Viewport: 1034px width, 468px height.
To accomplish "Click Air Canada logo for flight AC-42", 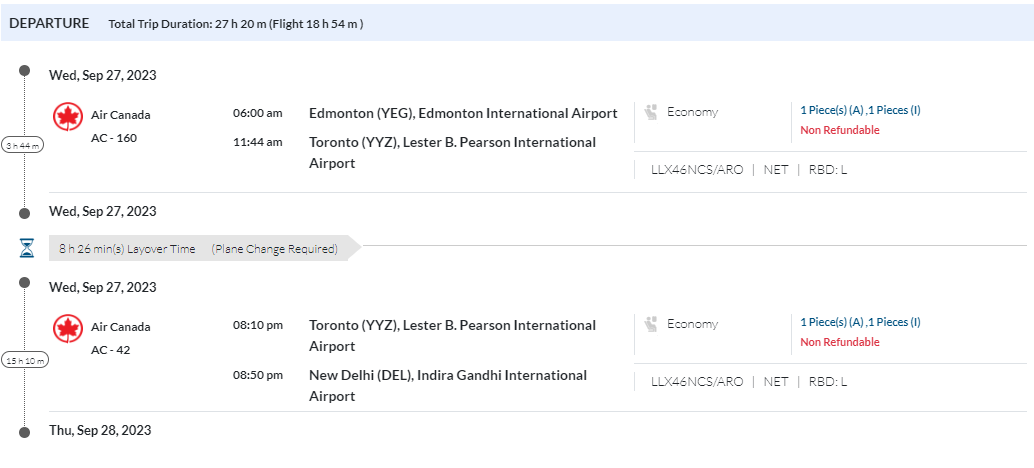I will 67,329.
